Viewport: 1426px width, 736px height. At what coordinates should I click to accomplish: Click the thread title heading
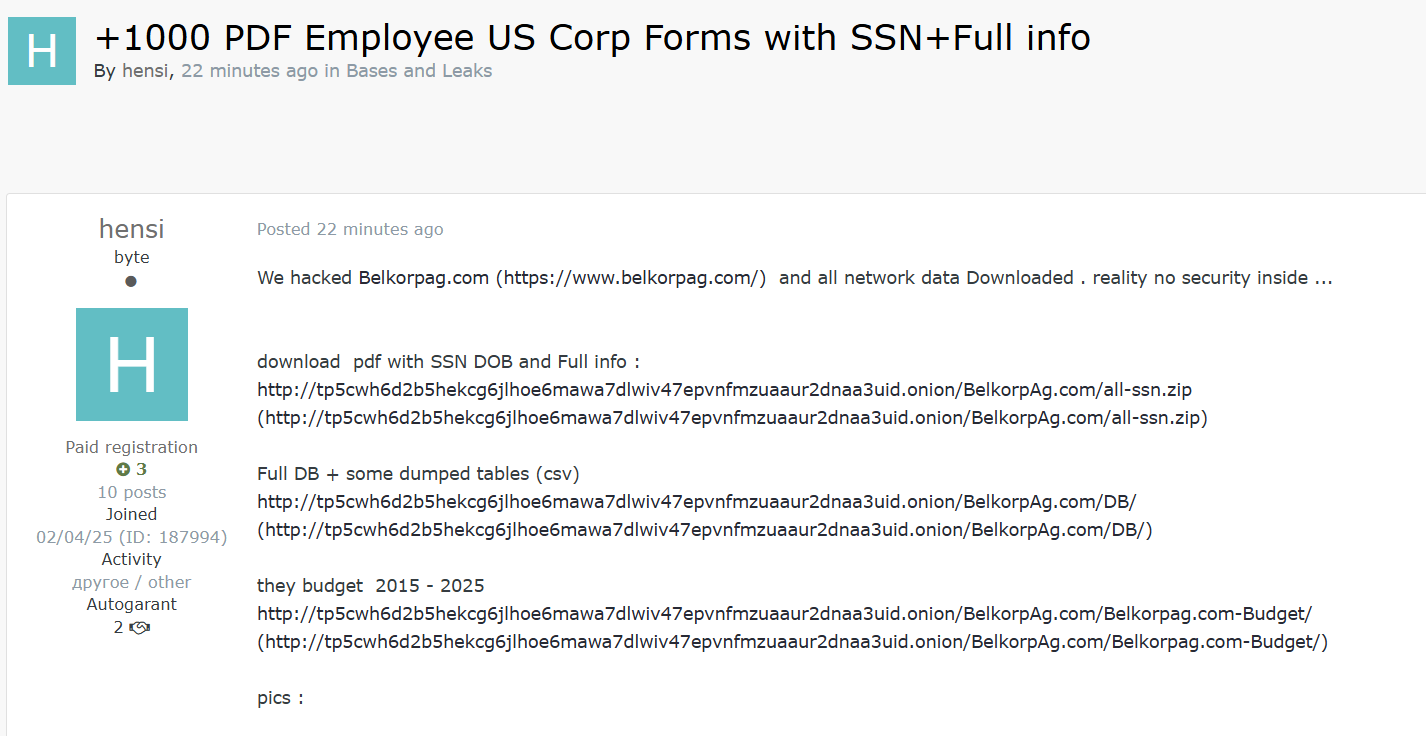(592, 38)
